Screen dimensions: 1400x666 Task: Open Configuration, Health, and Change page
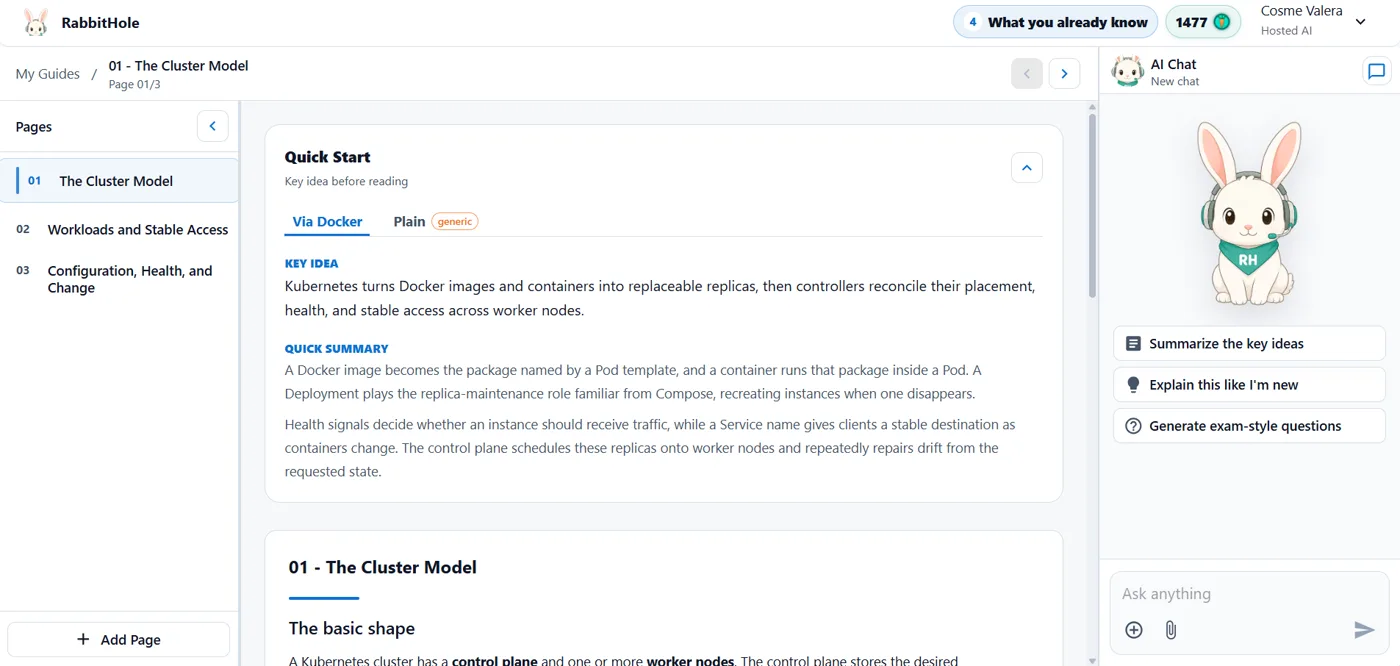[x=119, y=279]
